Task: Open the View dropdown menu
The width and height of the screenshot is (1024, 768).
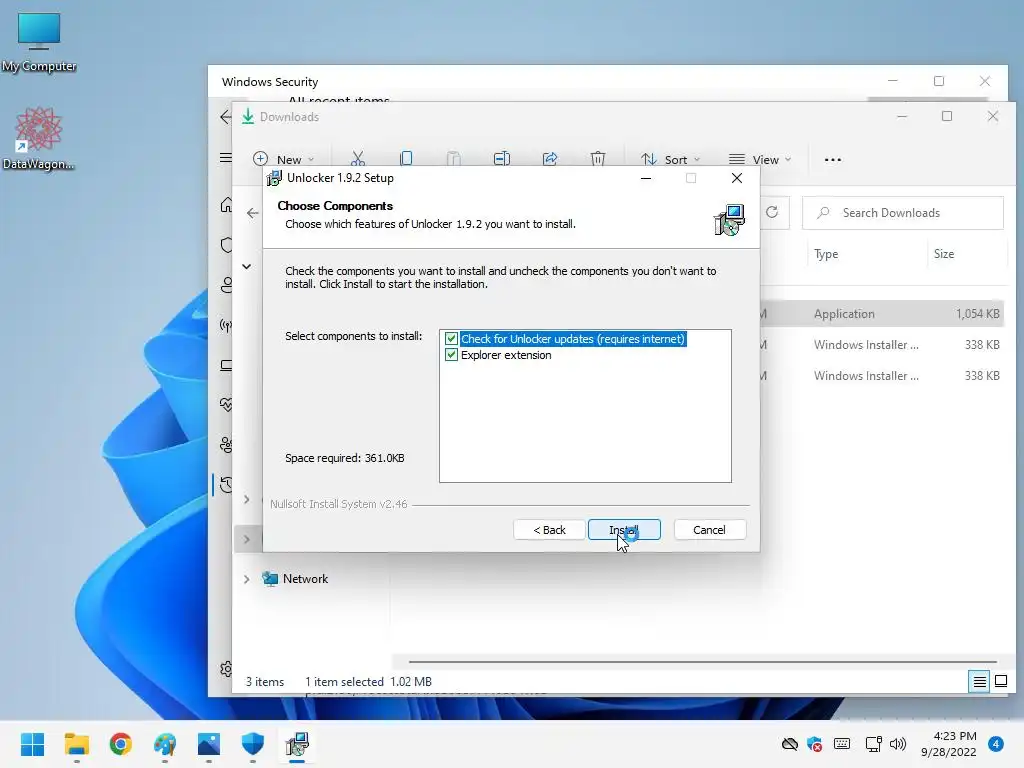Action: coord(760,159)
